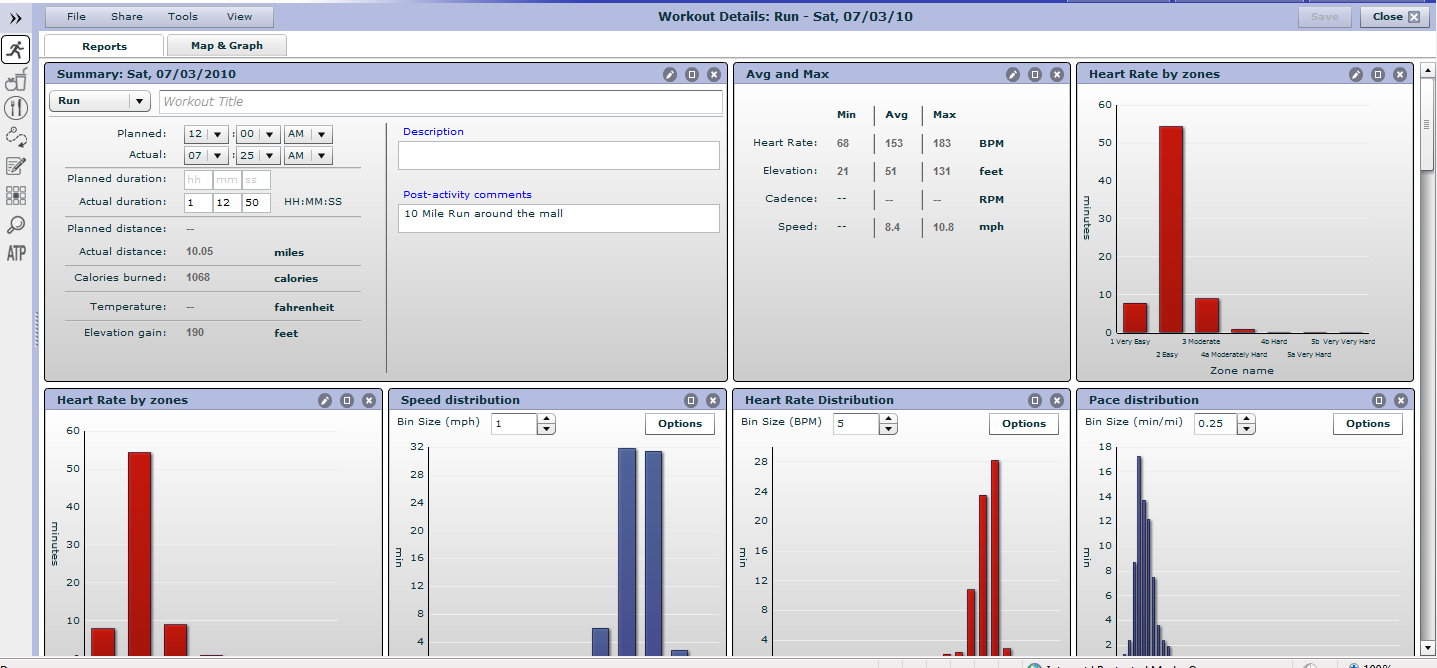1437x668 pixels.
Task: Maximize the Speed distribution panel
Action: point(691,400)
